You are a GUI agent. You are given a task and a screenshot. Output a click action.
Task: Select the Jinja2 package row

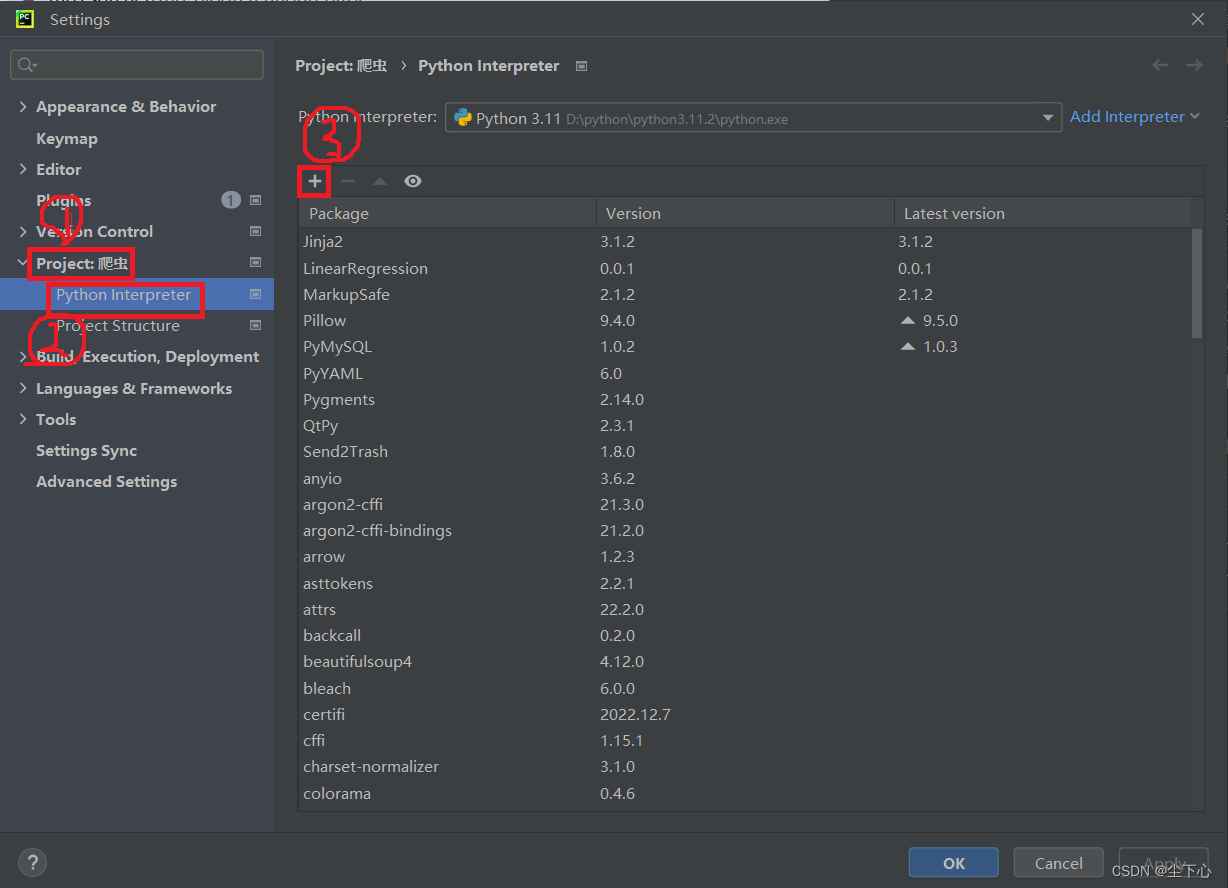745,242
